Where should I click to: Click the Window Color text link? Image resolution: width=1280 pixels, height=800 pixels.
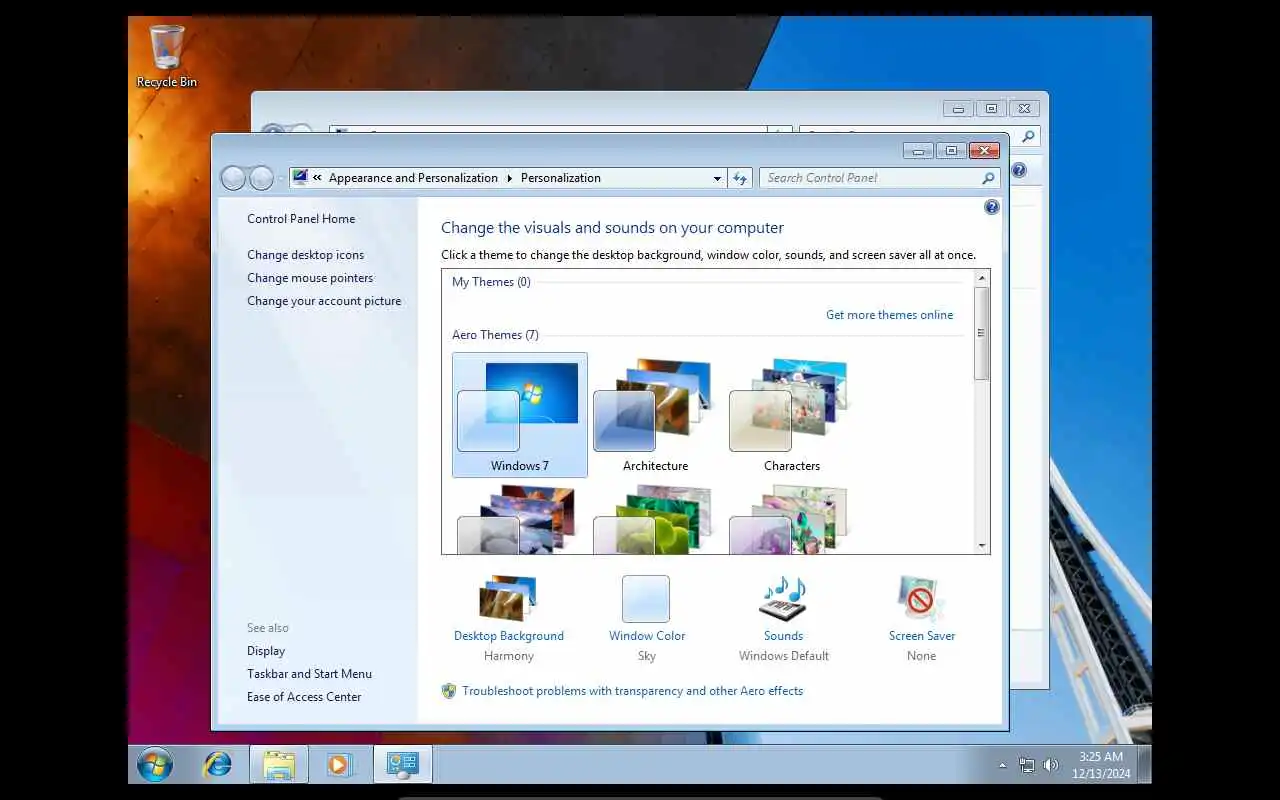(x=647, y=636)
